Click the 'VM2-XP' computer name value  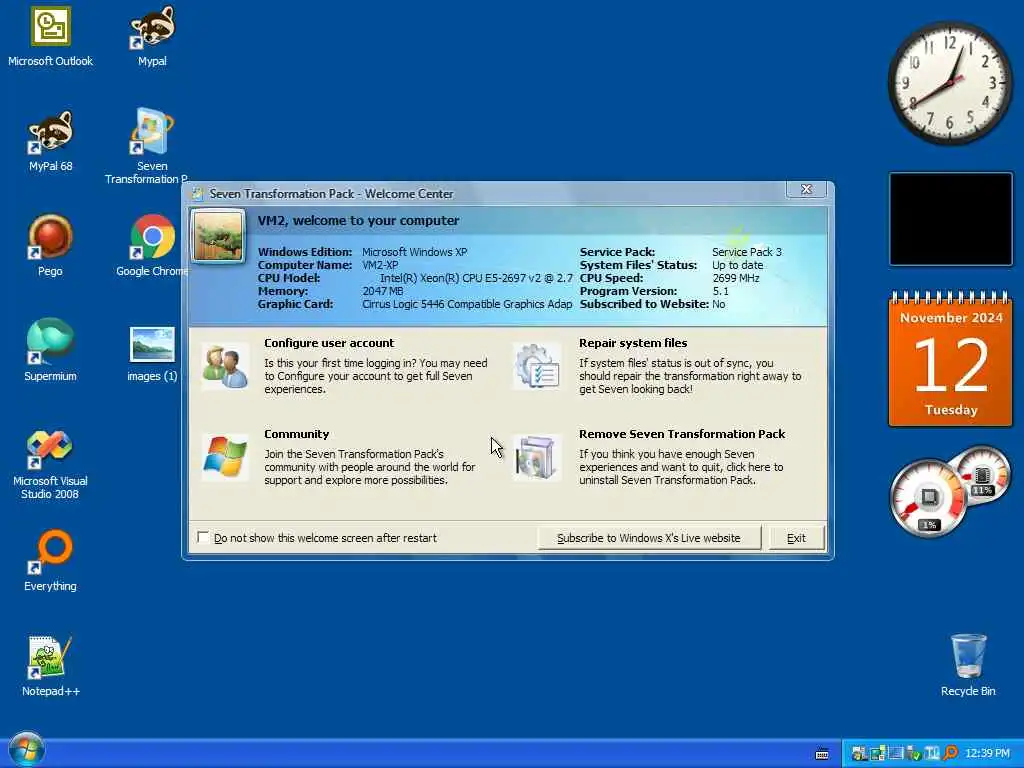click(x=380, y=265)
